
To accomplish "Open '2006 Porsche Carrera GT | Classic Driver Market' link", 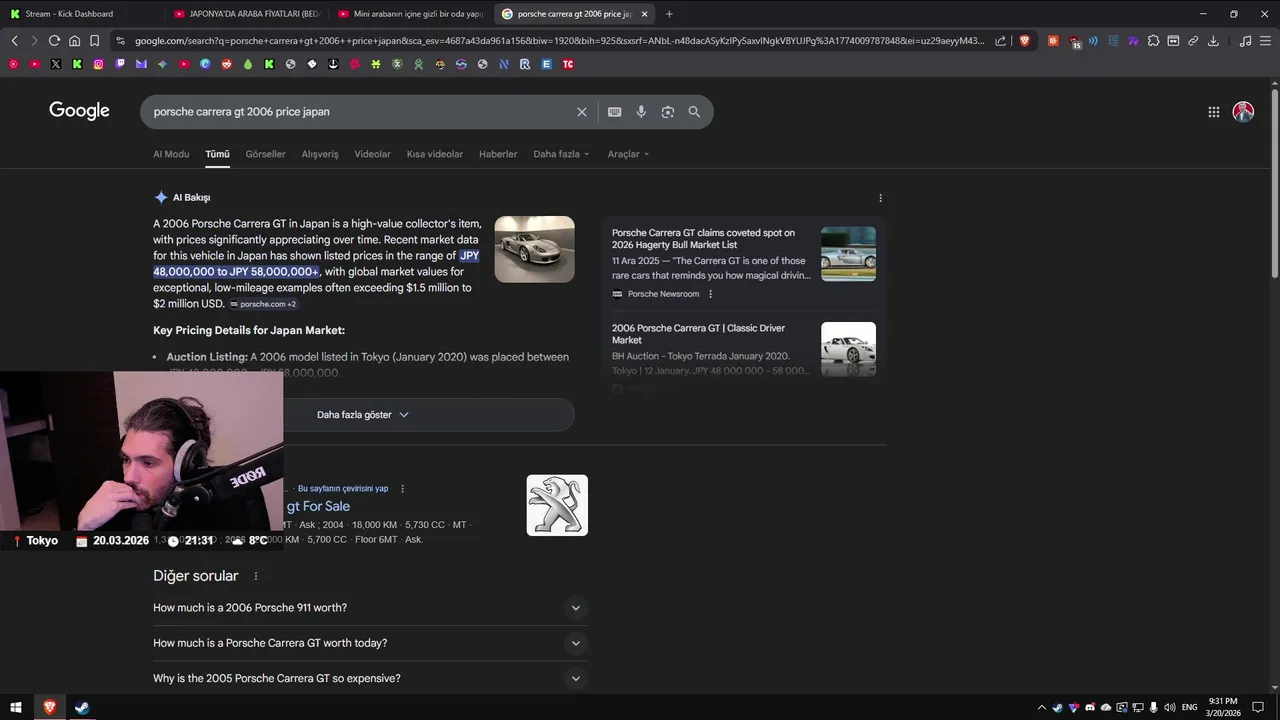I will [698, 334].
